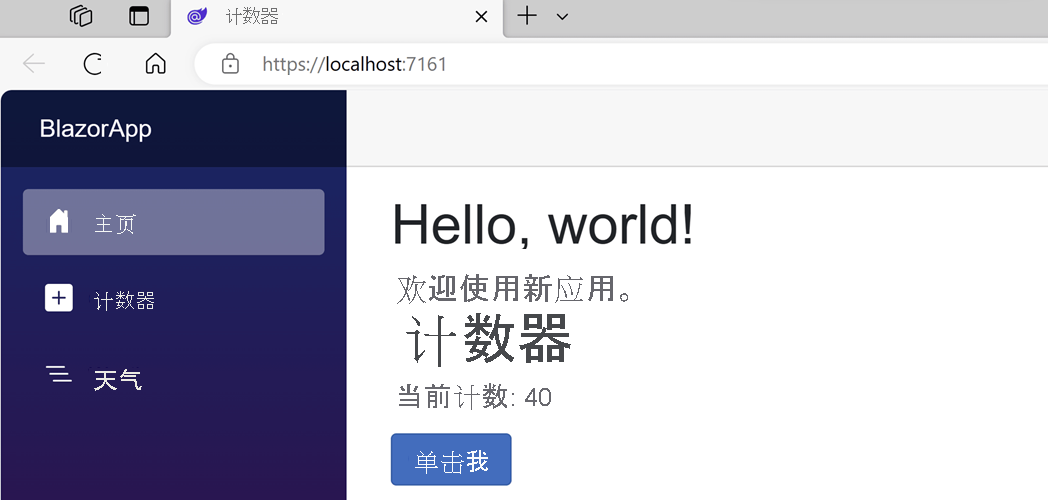Screen dimensions: 1048x500
Task: Click the 单击我 button
Action: tap(451, 459)
